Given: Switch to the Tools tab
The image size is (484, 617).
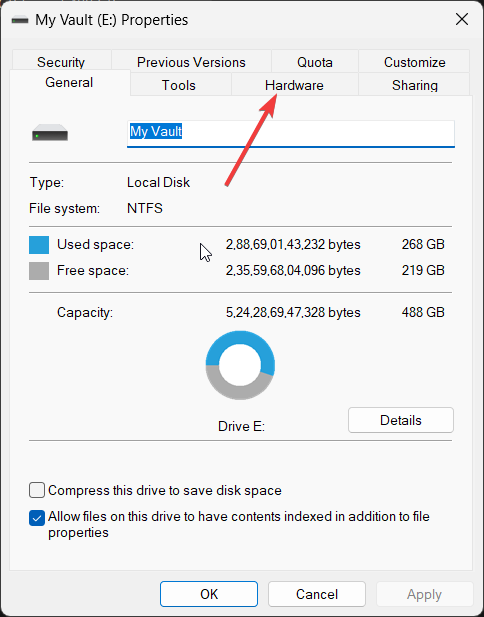Looking at the screenshot, I should point(179,85).
